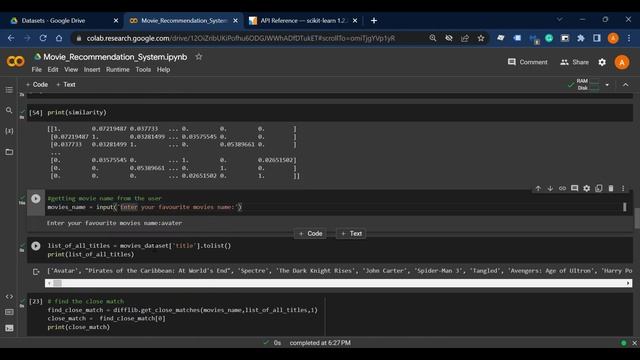Move the selected cell down

550,188
